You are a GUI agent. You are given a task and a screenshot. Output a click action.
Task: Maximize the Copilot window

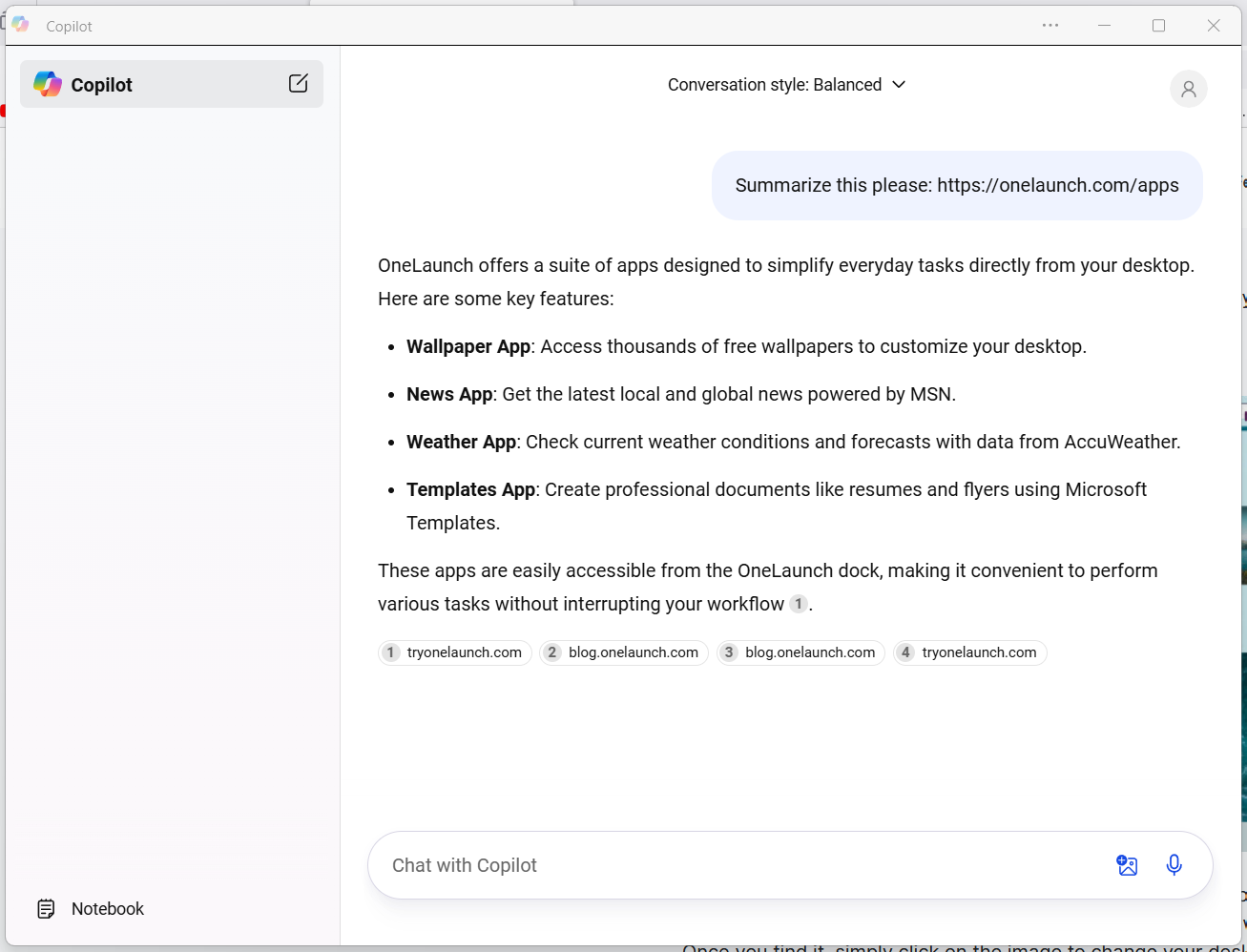click(x=1158, y=26)
